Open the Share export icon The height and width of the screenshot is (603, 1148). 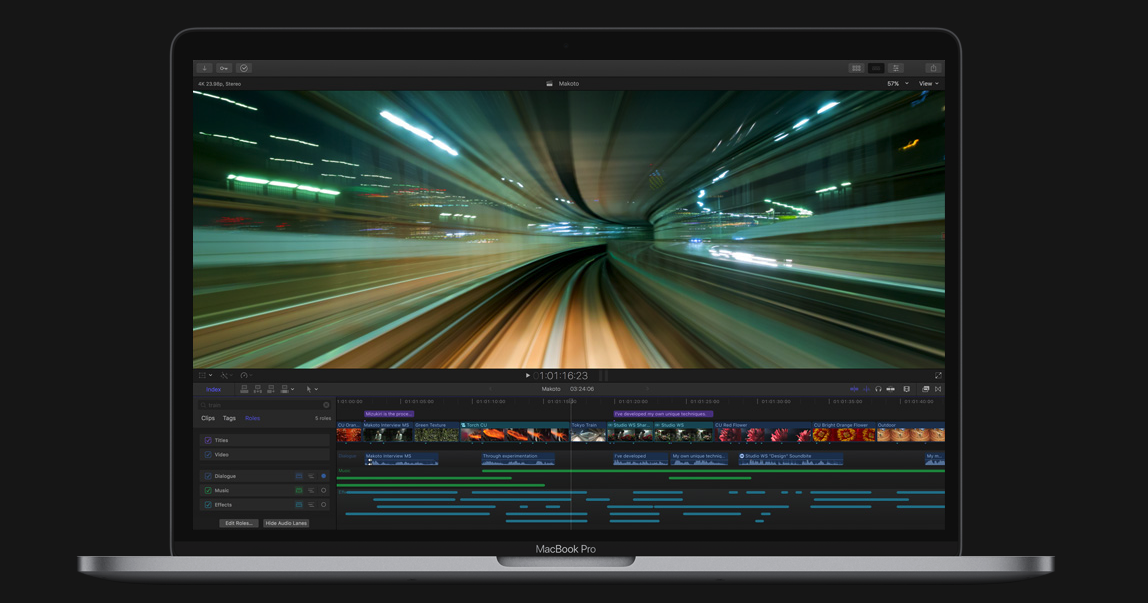point(933,68)
